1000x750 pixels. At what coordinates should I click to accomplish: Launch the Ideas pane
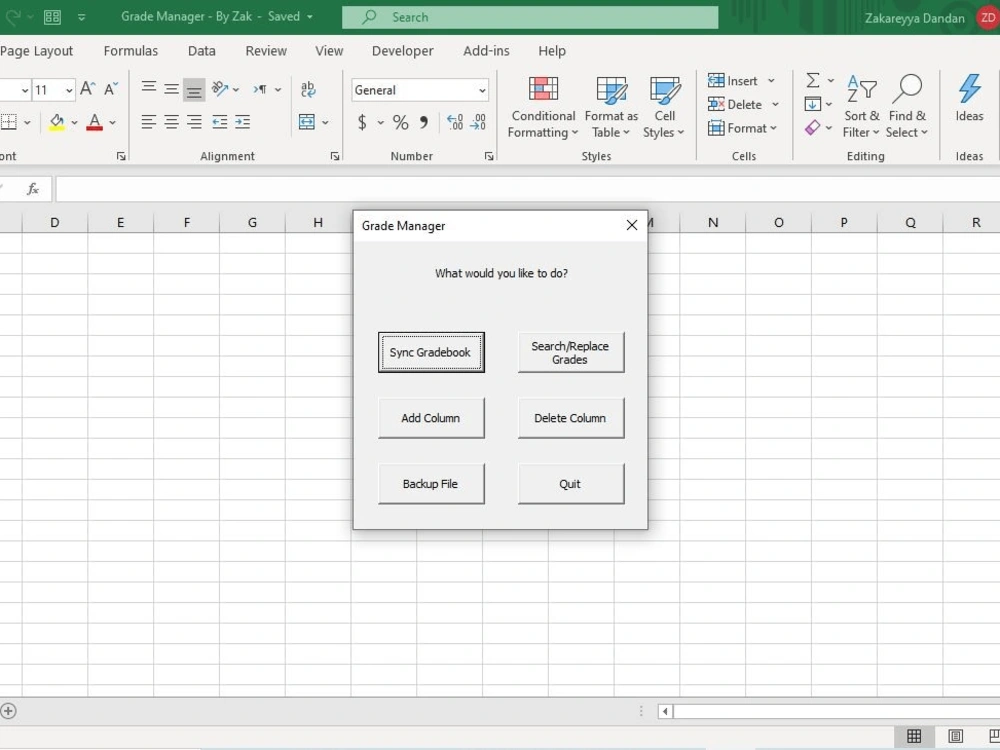tap(967, 100)
